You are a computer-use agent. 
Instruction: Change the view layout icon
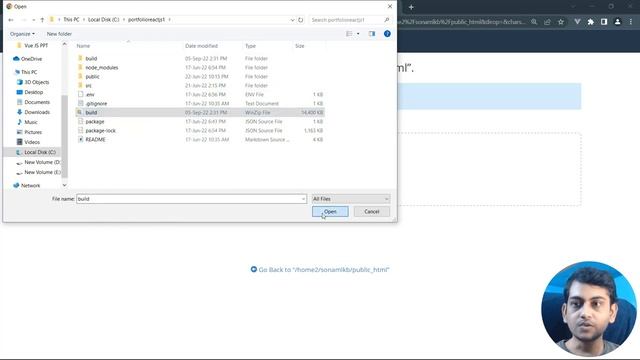[x=349, y=34]
